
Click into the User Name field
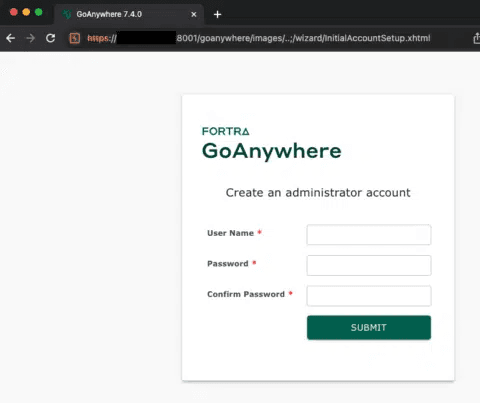(x=369, y=235)
